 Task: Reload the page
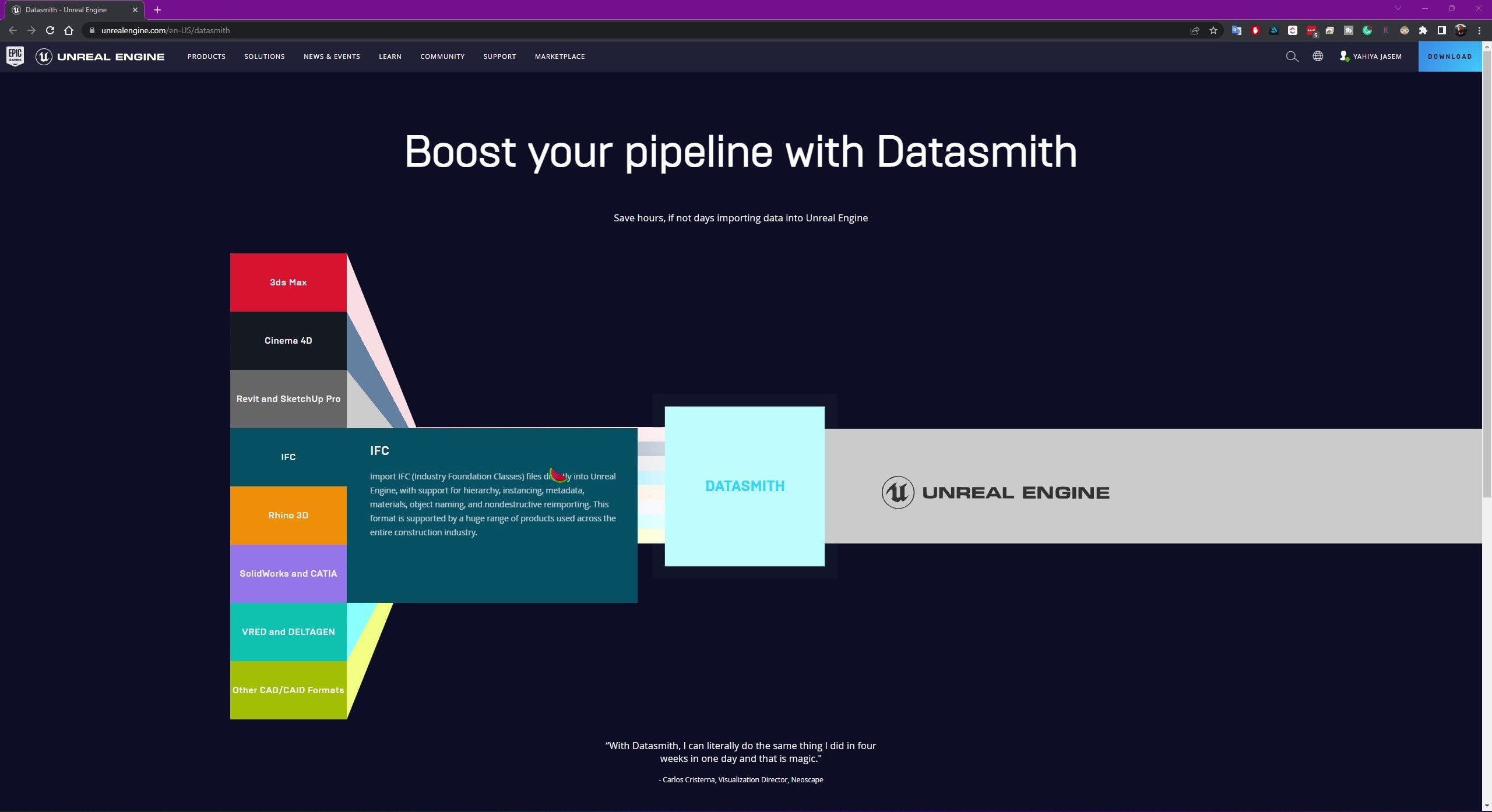point(50,30)
